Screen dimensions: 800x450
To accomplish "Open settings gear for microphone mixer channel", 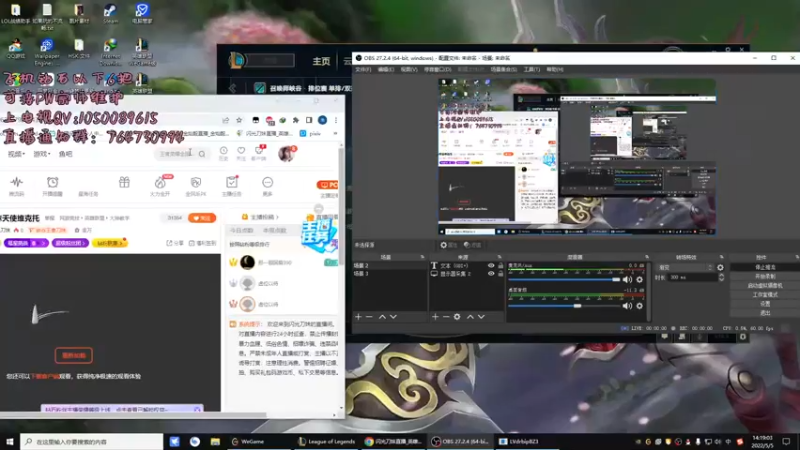I will coord(639,280).
